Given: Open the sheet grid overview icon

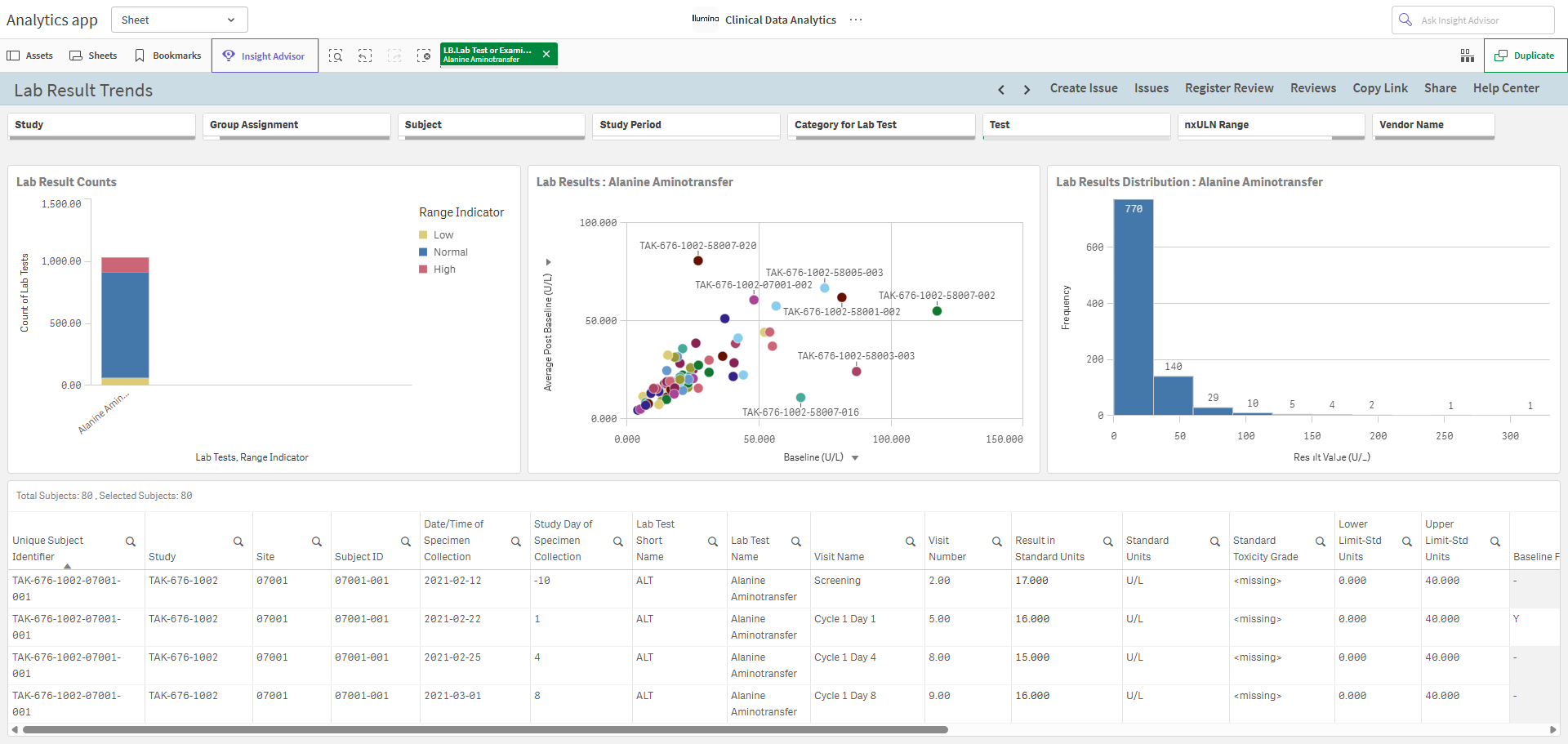Looking at the screenshot, I should 1467,56.
